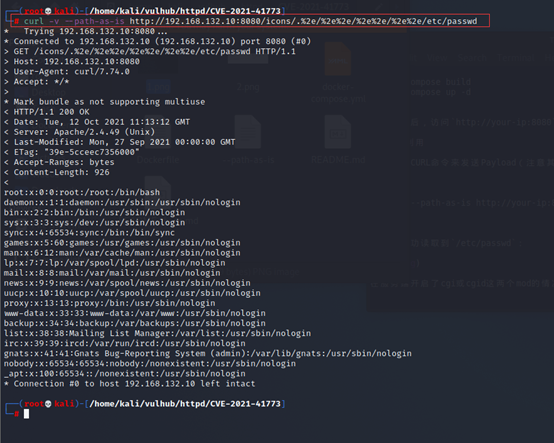The image size is (554, 443).
Task: Click the 'Host: 192.168.132.10:8080' header
Action: point(72,61)
